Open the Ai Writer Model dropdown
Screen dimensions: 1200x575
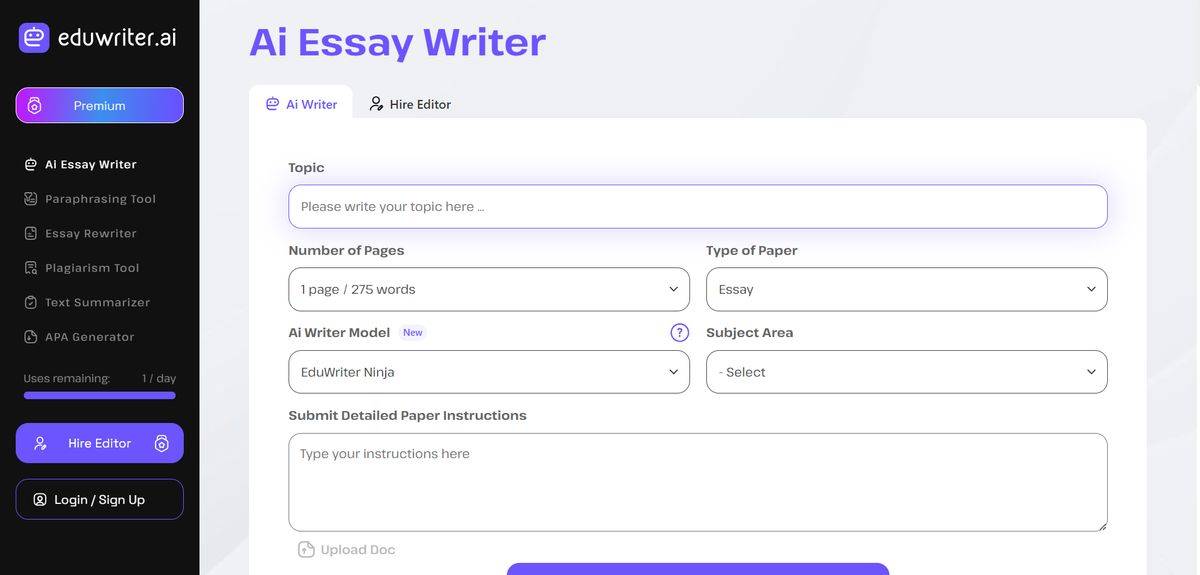[489, 372]
